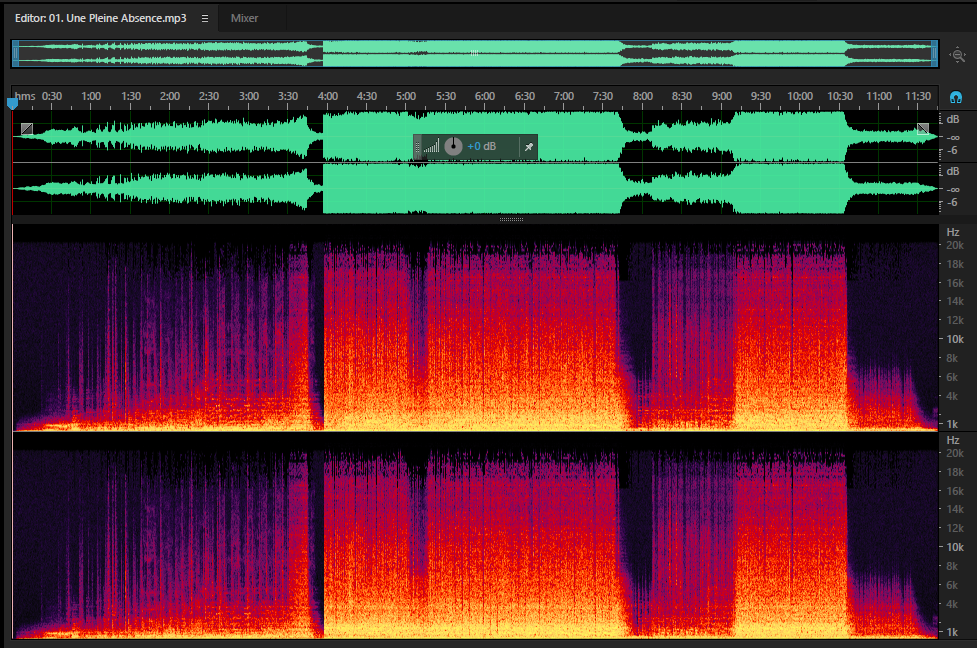Click 0:30 on the time ruler
This screenshot has width=977, height=648.
point(52,96)
